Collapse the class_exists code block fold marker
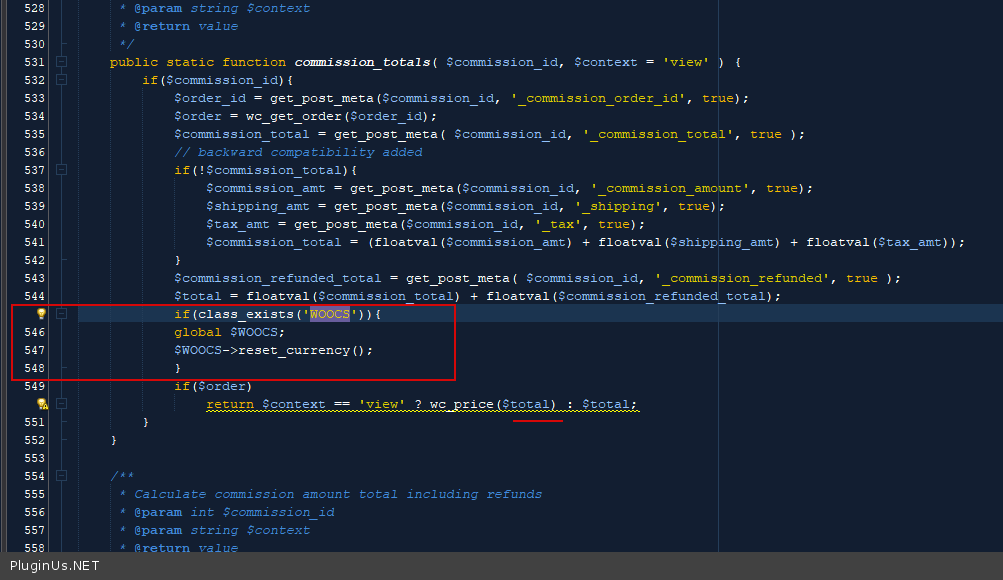 pos(62,314)
